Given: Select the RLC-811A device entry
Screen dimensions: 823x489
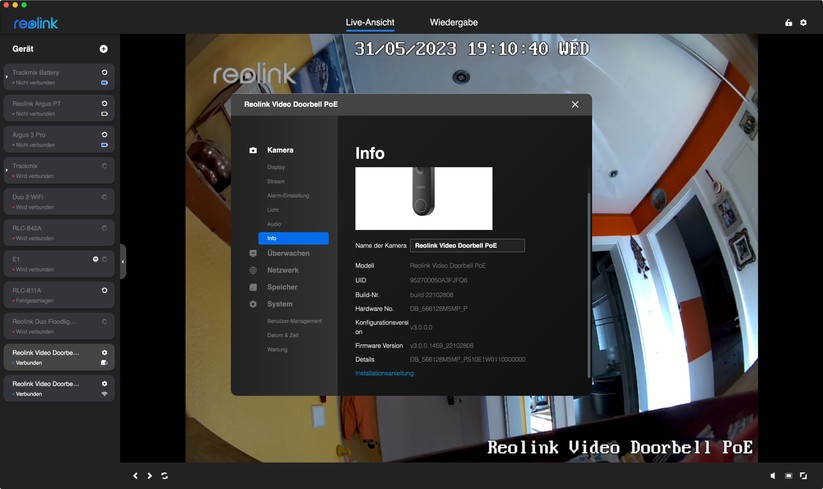Looking at the screenshot, I should 59,295.
